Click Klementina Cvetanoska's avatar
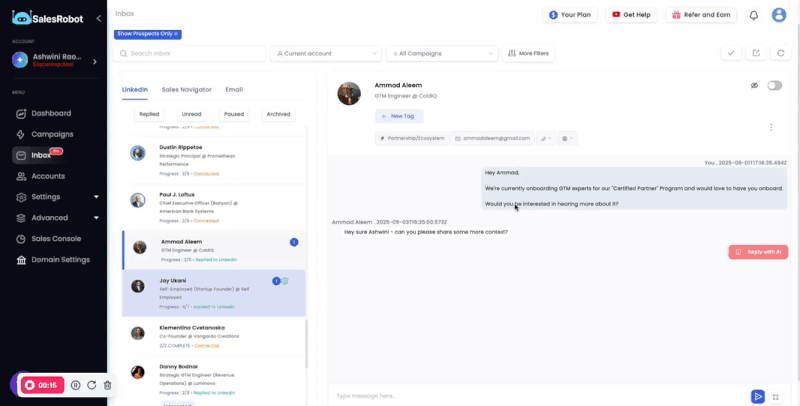 (x=138, y=333)
